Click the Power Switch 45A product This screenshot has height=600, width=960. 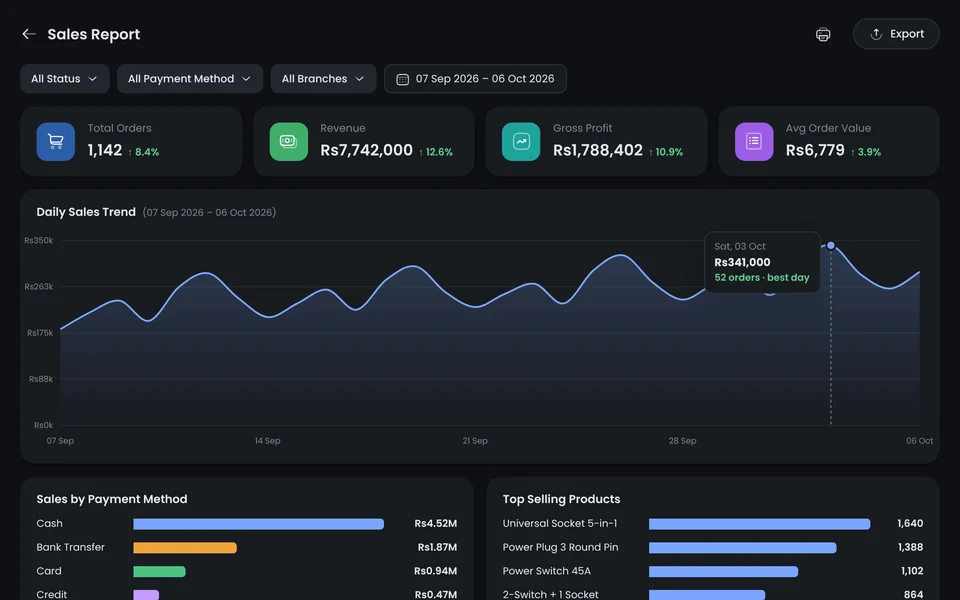[547, 571]
